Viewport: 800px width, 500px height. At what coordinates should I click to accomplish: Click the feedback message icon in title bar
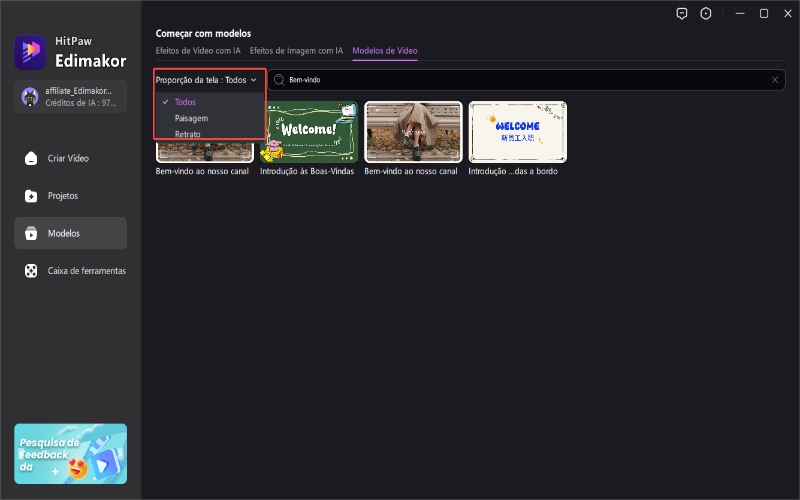click(682, 14)
